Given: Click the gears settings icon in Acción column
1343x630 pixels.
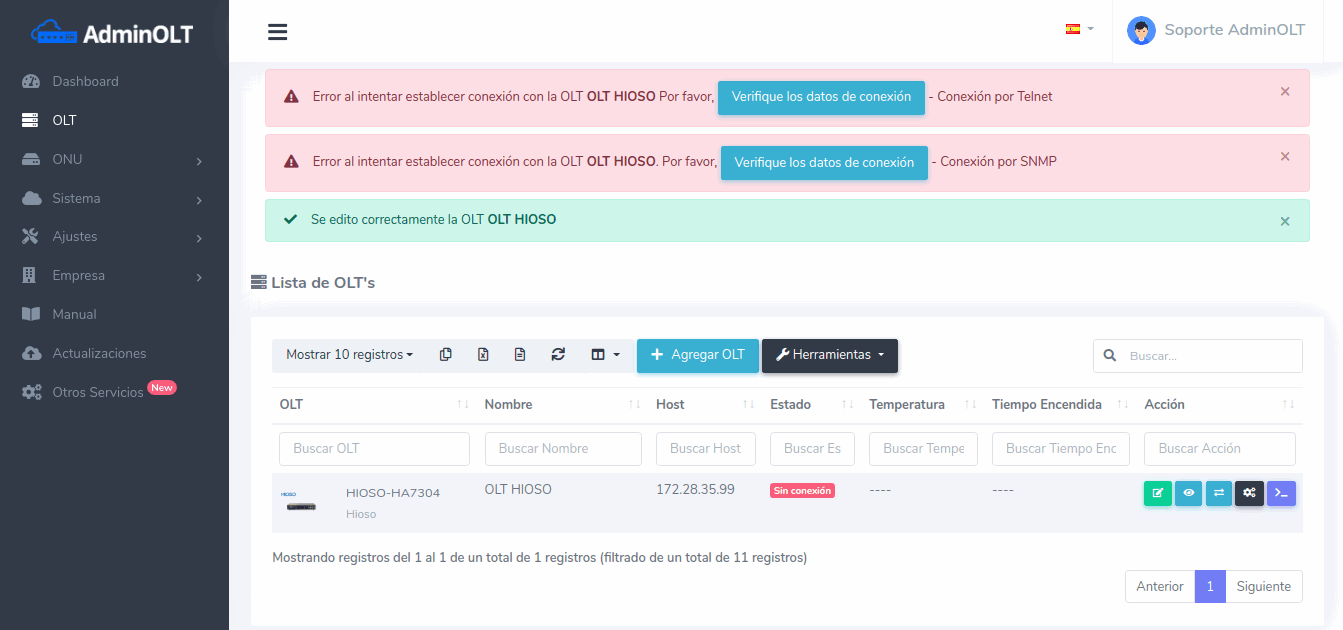Looking at the screenshot, I should pos(1249,494).
